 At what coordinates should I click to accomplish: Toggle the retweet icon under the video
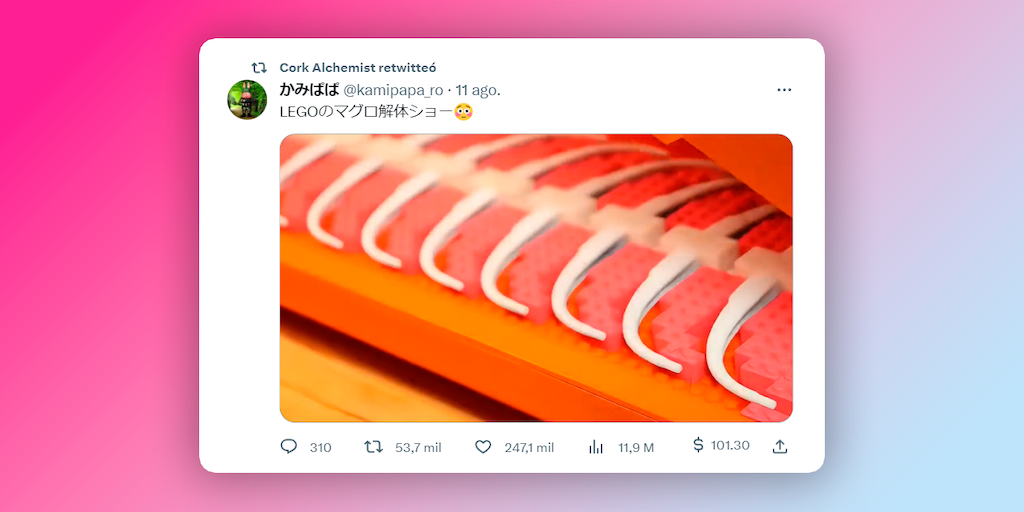[374, 447]
